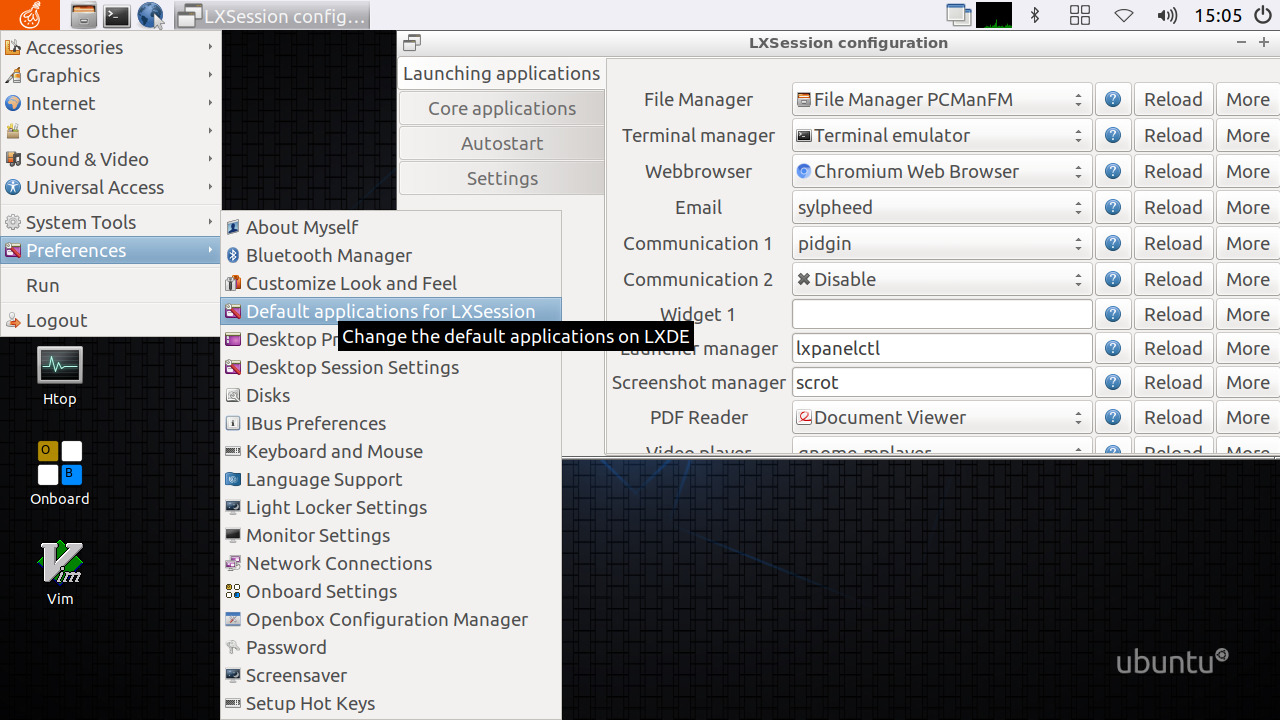Viewport: 1280px width, 720px height.
Task: Choose Logout from the start menu
Action: pos(110,320)
